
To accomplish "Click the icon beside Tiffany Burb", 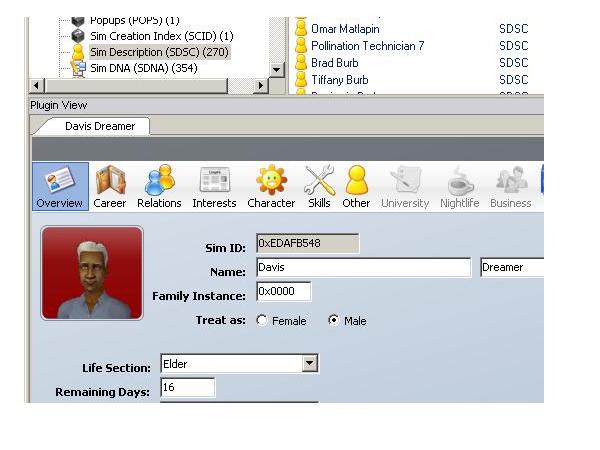I will tap(301, 79).
